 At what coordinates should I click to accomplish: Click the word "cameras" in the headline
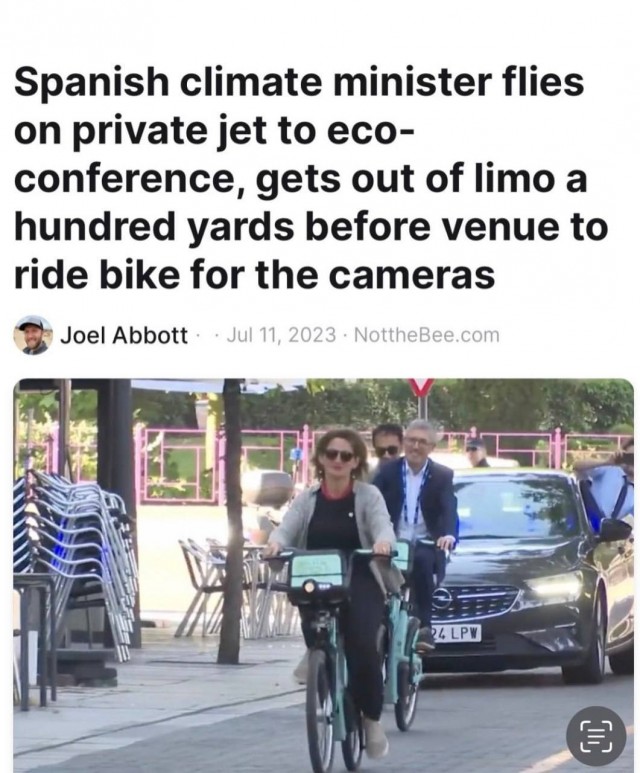(x=411, y=275)
